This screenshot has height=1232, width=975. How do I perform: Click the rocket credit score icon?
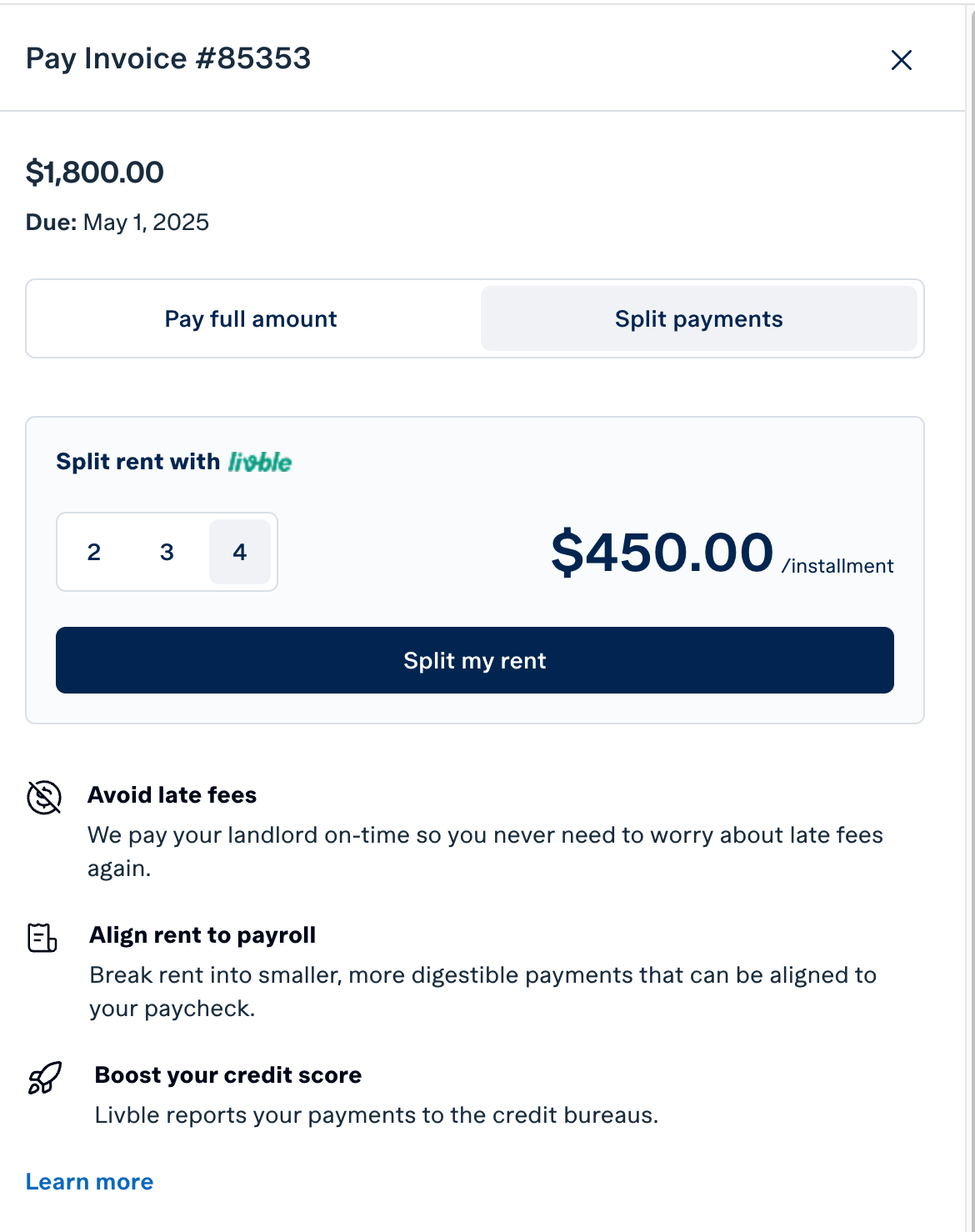click(45, 1078)
